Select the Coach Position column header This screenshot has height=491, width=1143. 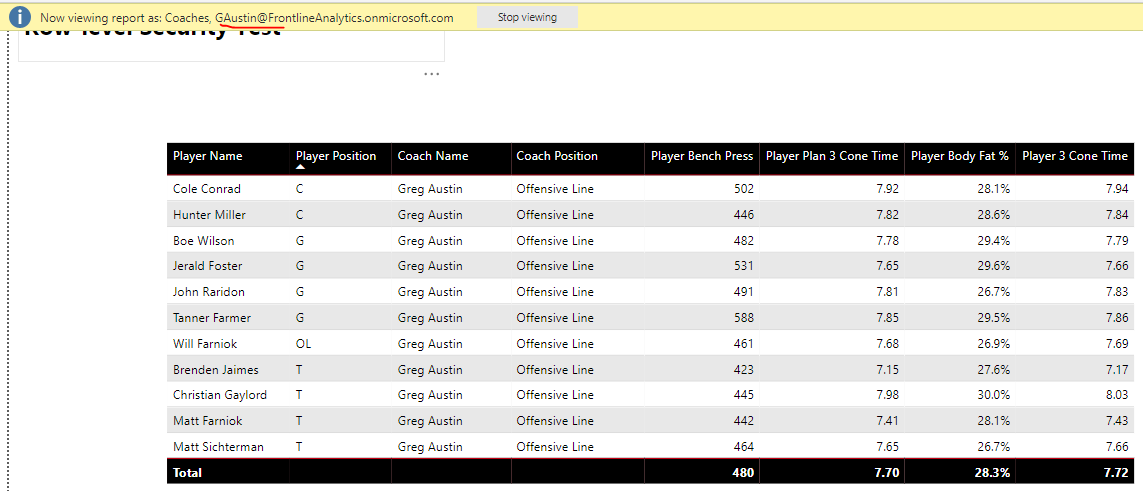557,156
